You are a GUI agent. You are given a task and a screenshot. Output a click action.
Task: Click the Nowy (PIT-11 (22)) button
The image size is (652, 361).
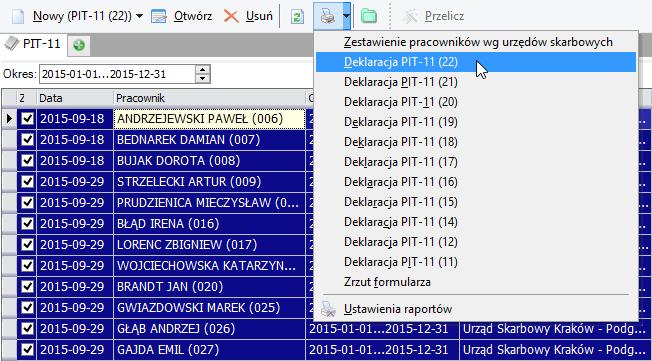[71, 16]
